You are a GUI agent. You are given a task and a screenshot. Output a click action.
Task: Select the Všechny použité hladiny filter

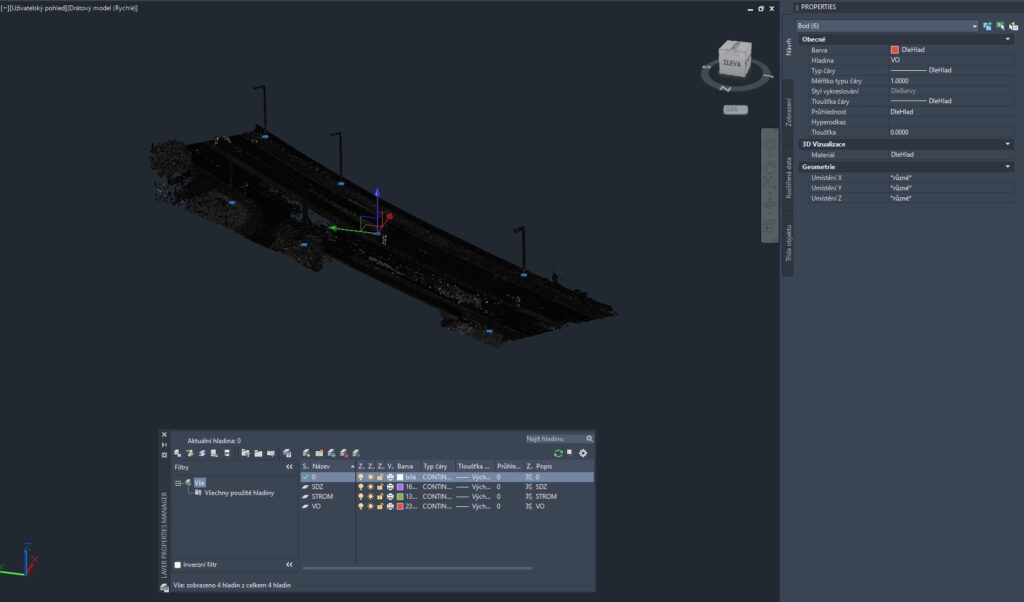coord(238,492)
